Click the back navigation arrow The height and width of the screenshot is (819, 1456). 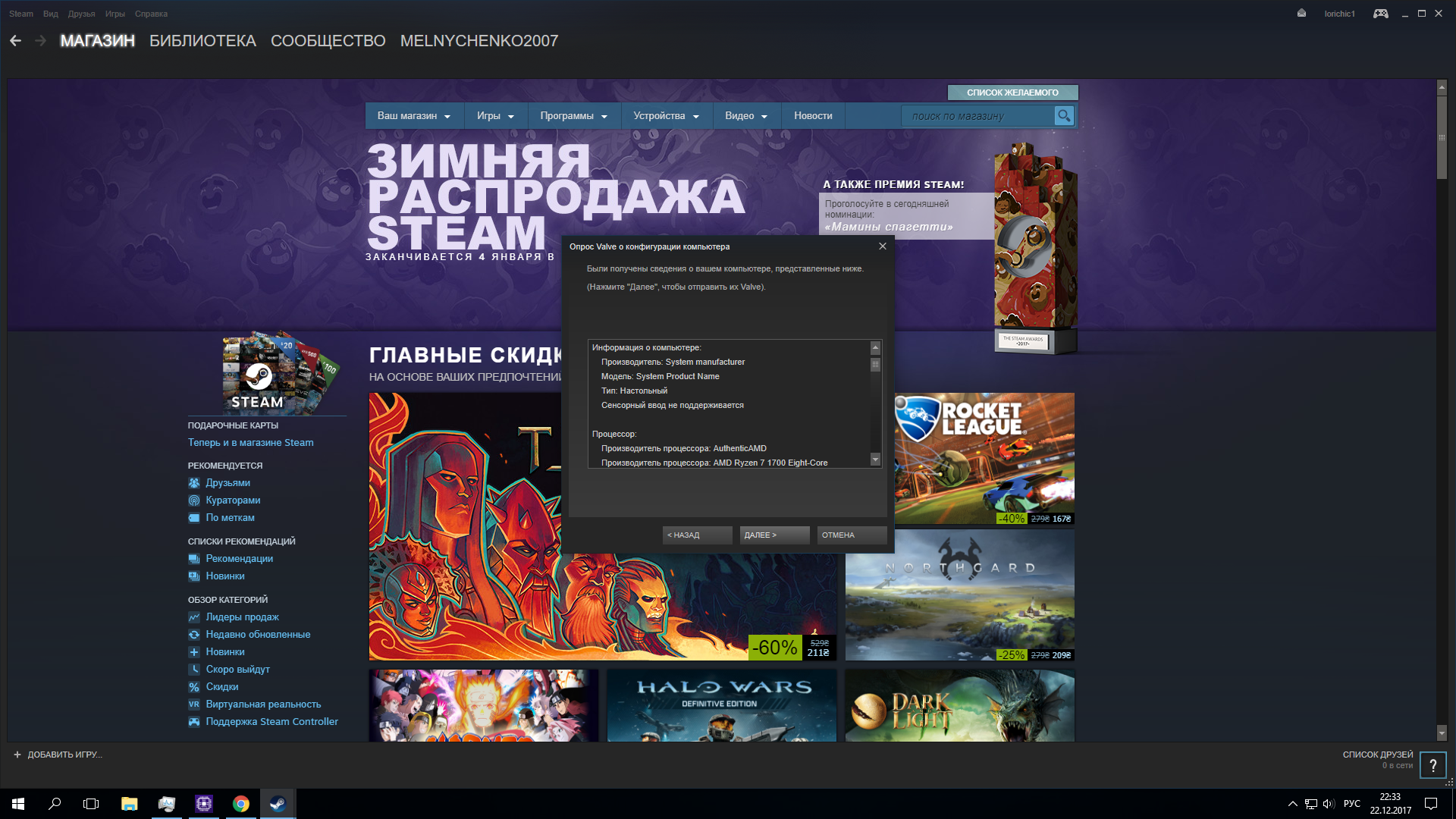click(15, 41)
